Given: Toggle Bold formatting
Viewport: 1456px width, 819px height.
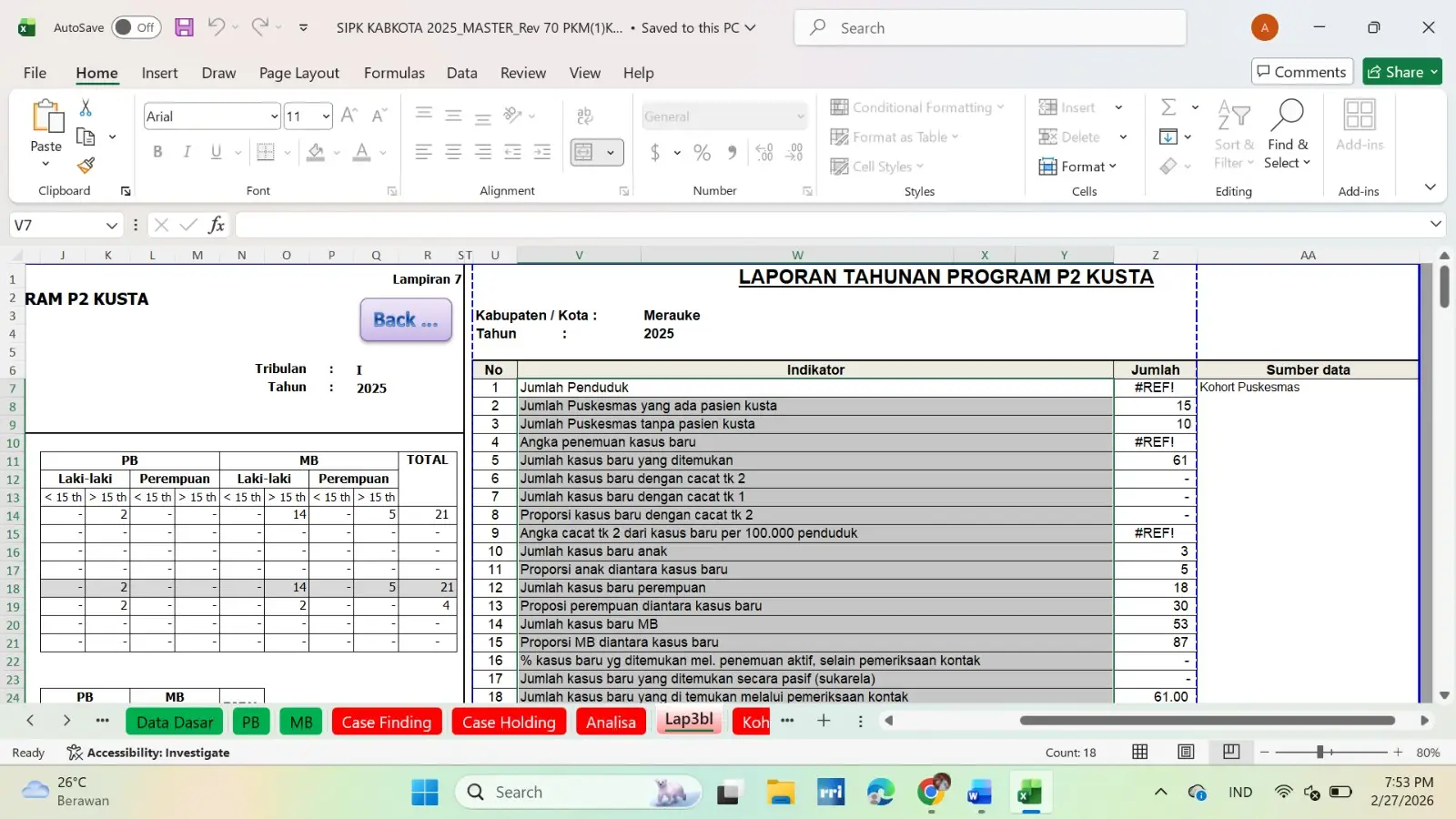Looking at the screenshot, I should pyautogui.click(x=157, y=152).
